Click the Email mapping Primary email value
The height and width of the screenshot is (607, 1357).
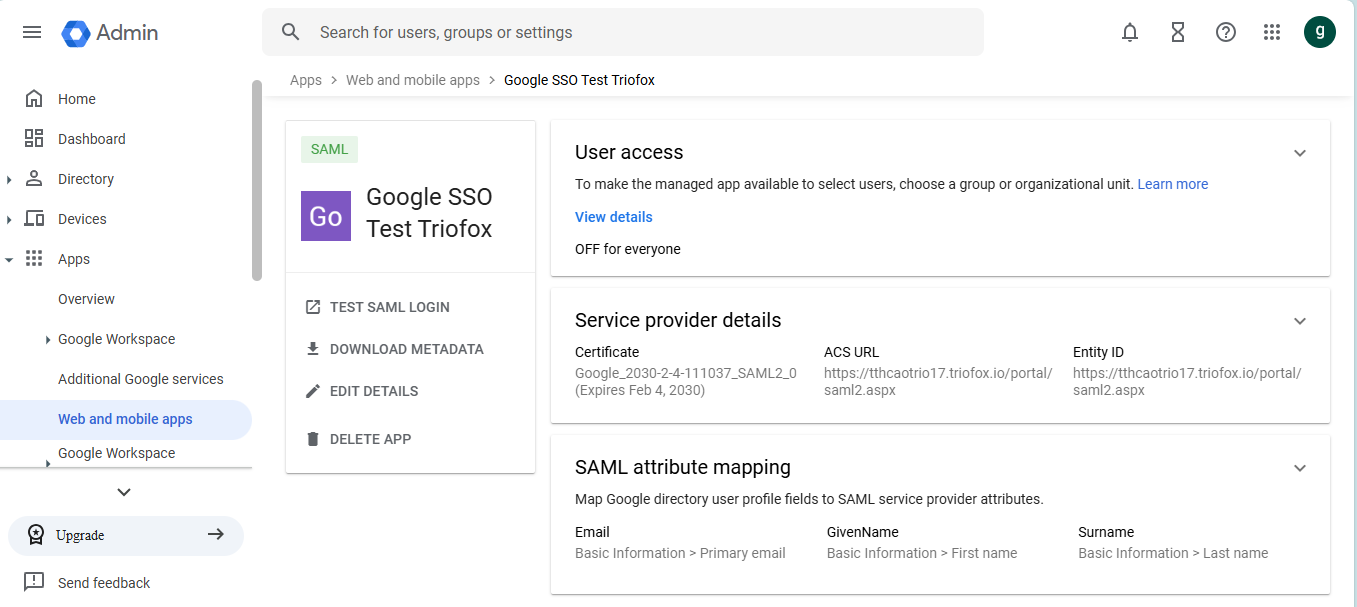[x=680, y=553]
